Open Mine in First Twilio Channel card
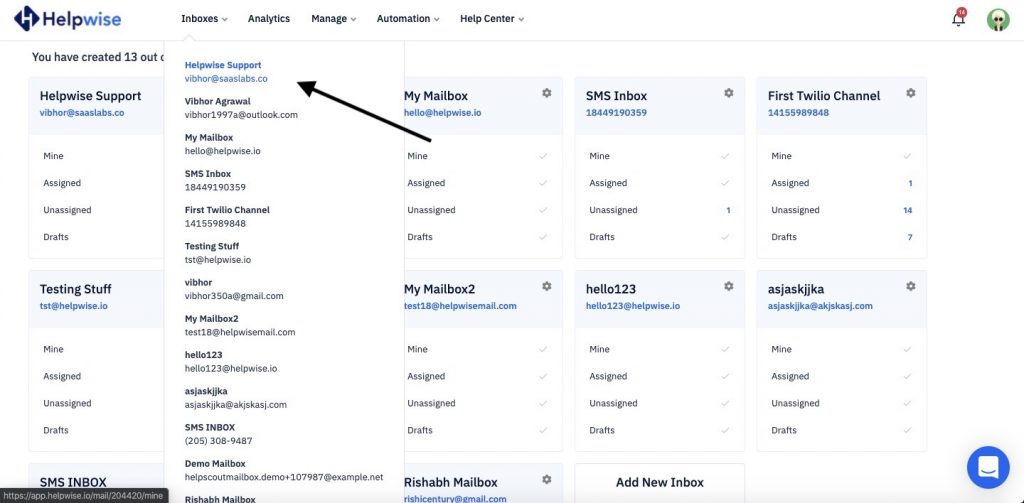Image resolution: width=1024 pixels, height=503 pixels. click(x=842, y=156)
